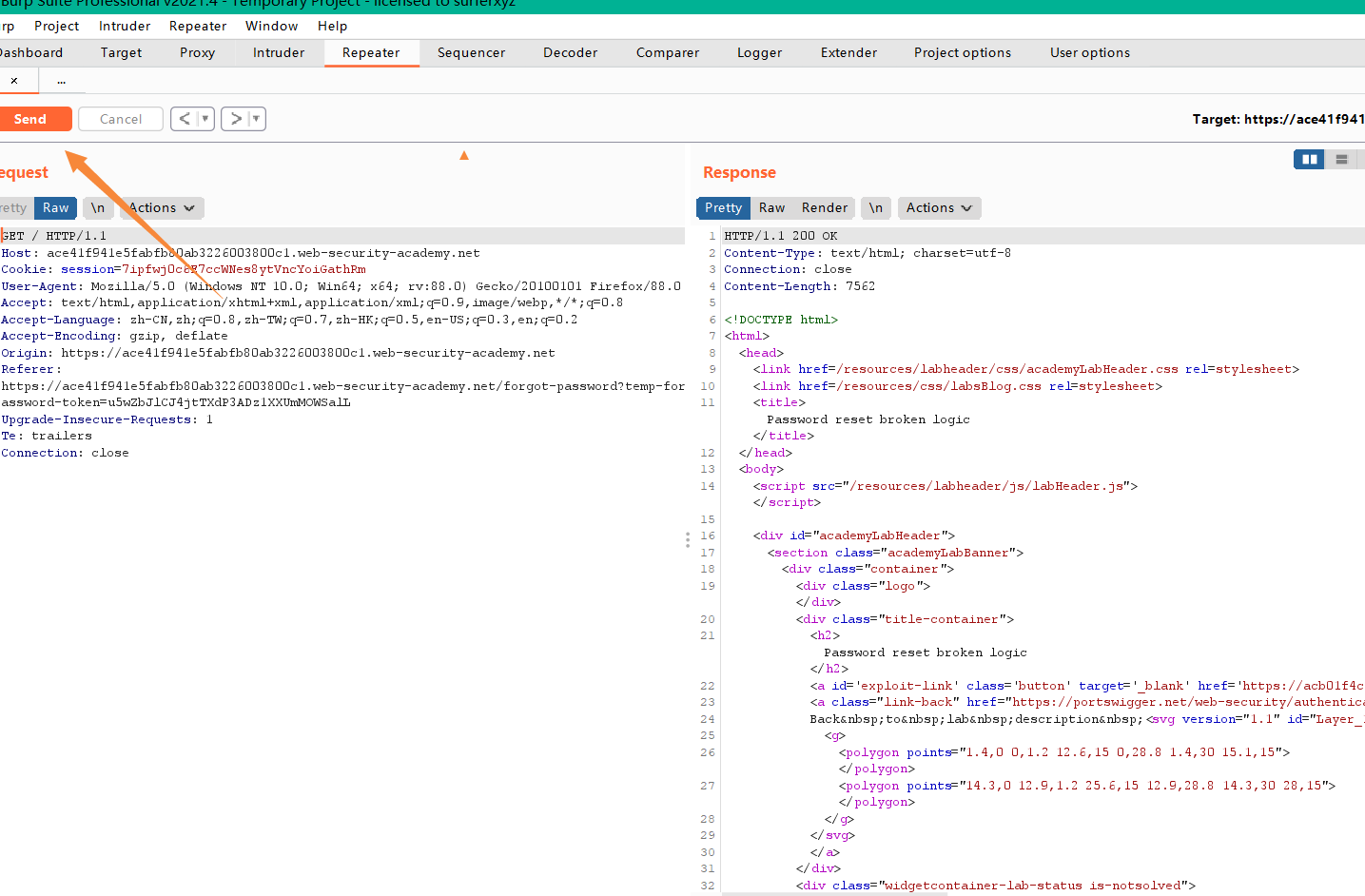The image size is (1365, 896).
Task: Click the Response panel heading
Action: [739, 172]
